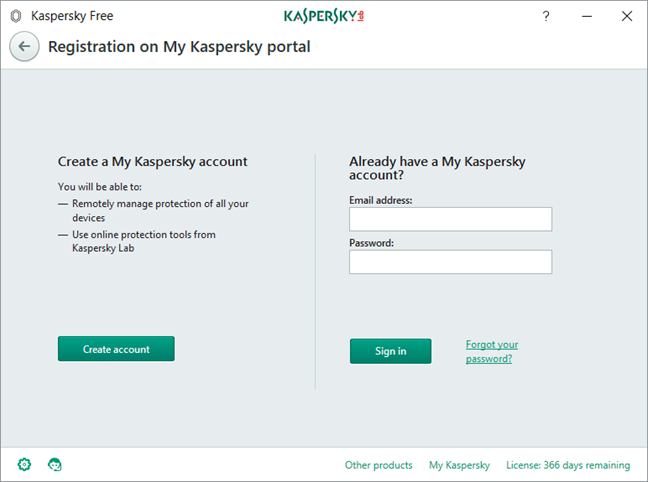Click the "Email address:" field label

[380, 200]
